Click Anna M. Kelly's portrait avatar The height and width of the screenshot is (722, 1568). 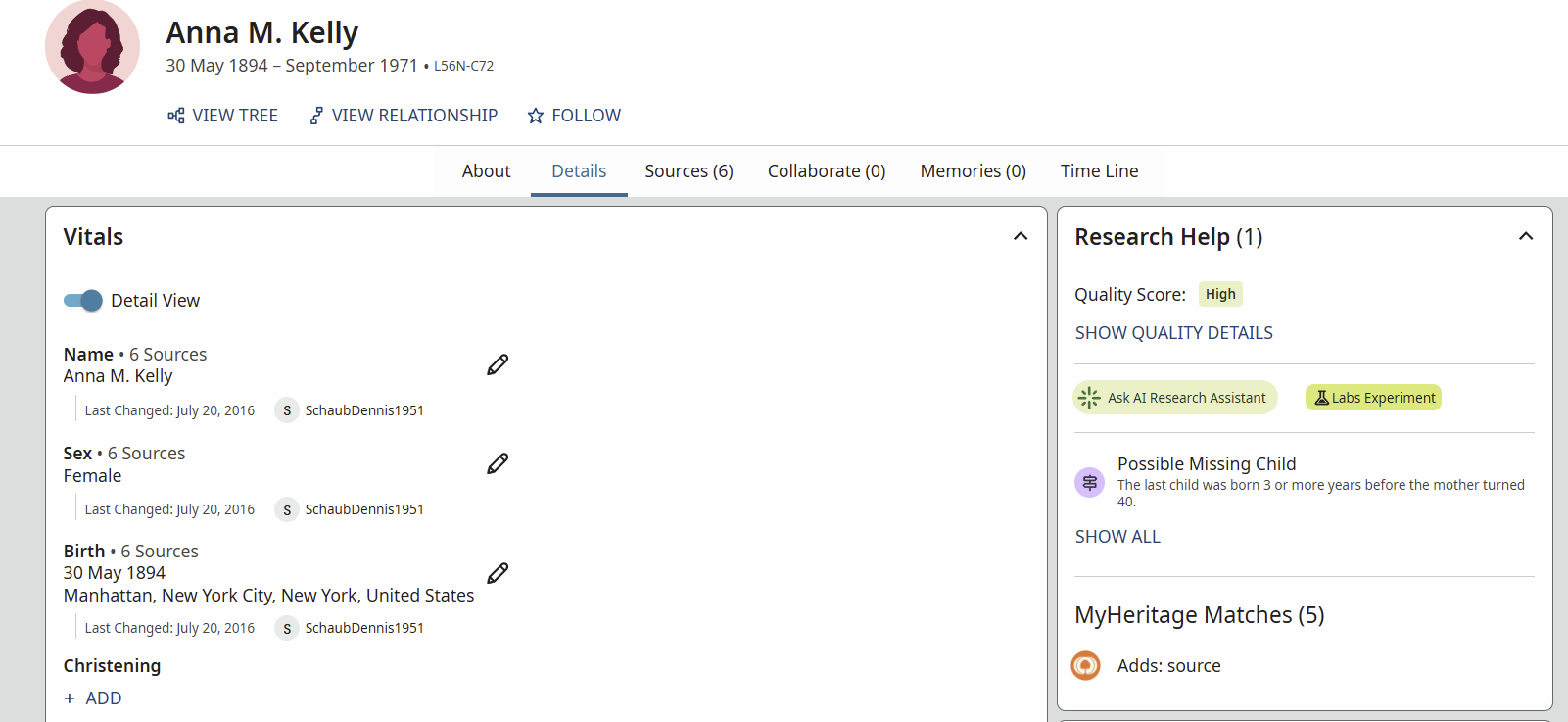click(92, 46)
